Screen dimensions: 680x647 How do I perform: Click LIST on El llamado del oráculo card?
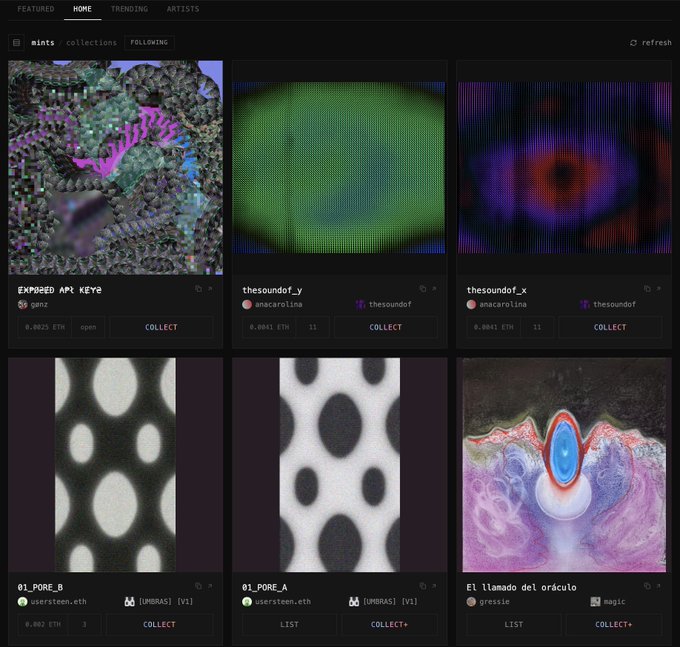[513, 624]
